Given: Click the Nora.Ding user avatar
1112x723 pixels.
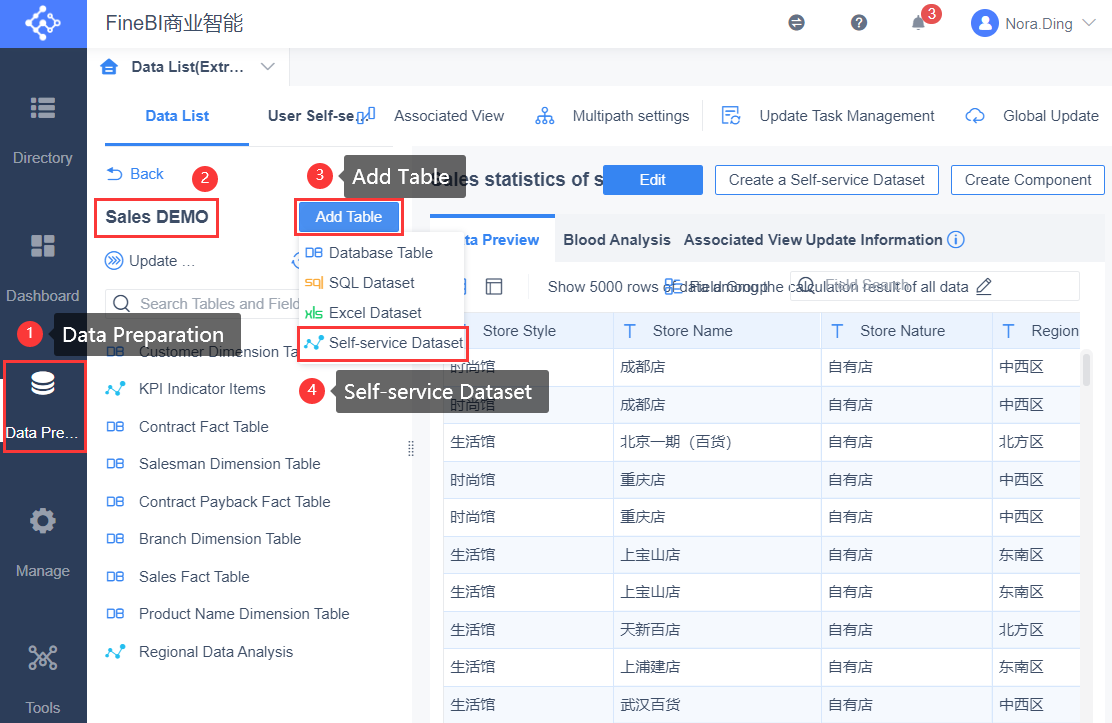Looking at the screenshot, I should 984,23.
